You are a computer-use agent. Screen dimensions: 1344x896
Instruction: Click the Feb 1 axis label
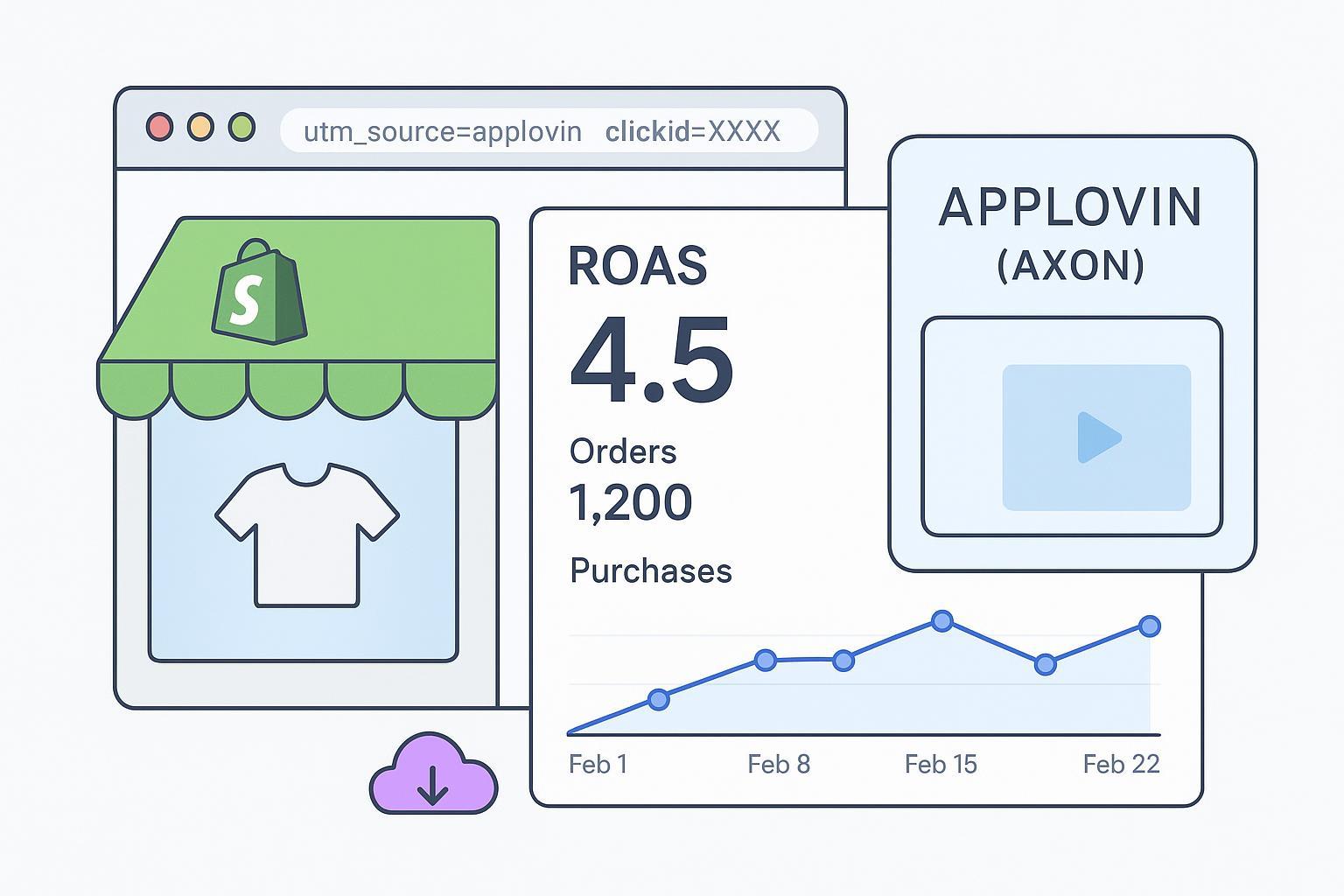point(598,765)
